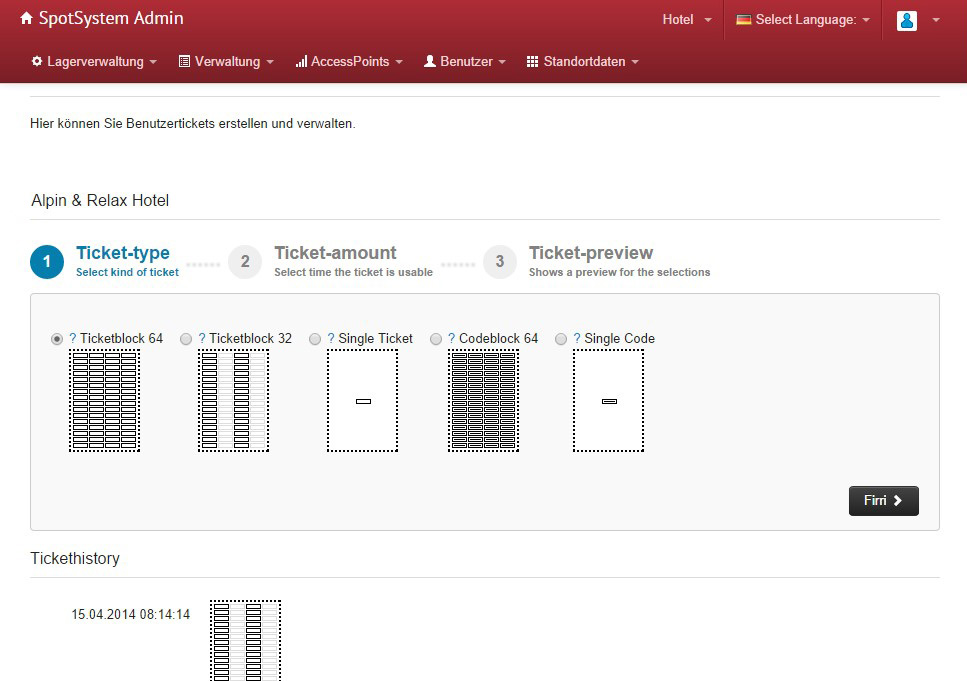Image resolution: width=967 pixels, height=681 pixels.
Task: Click the home icon beside SpotSystem Admin
Action: coord(26,19)
